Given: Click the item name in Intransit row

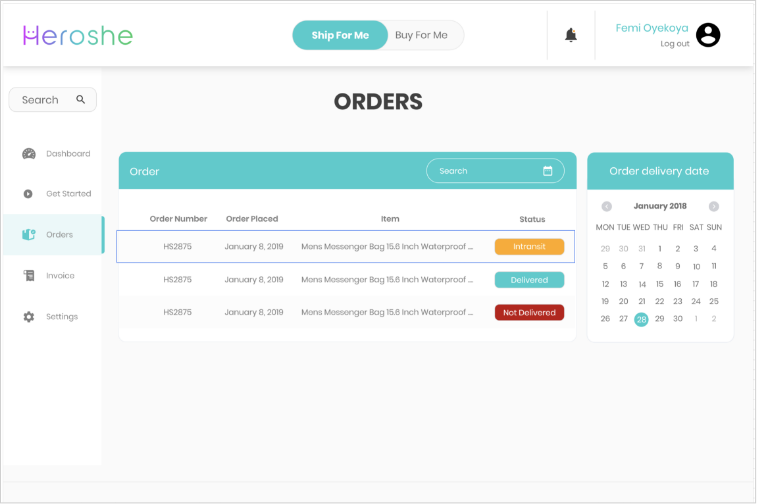Looking at the screenshot, I should click(387, 247).
